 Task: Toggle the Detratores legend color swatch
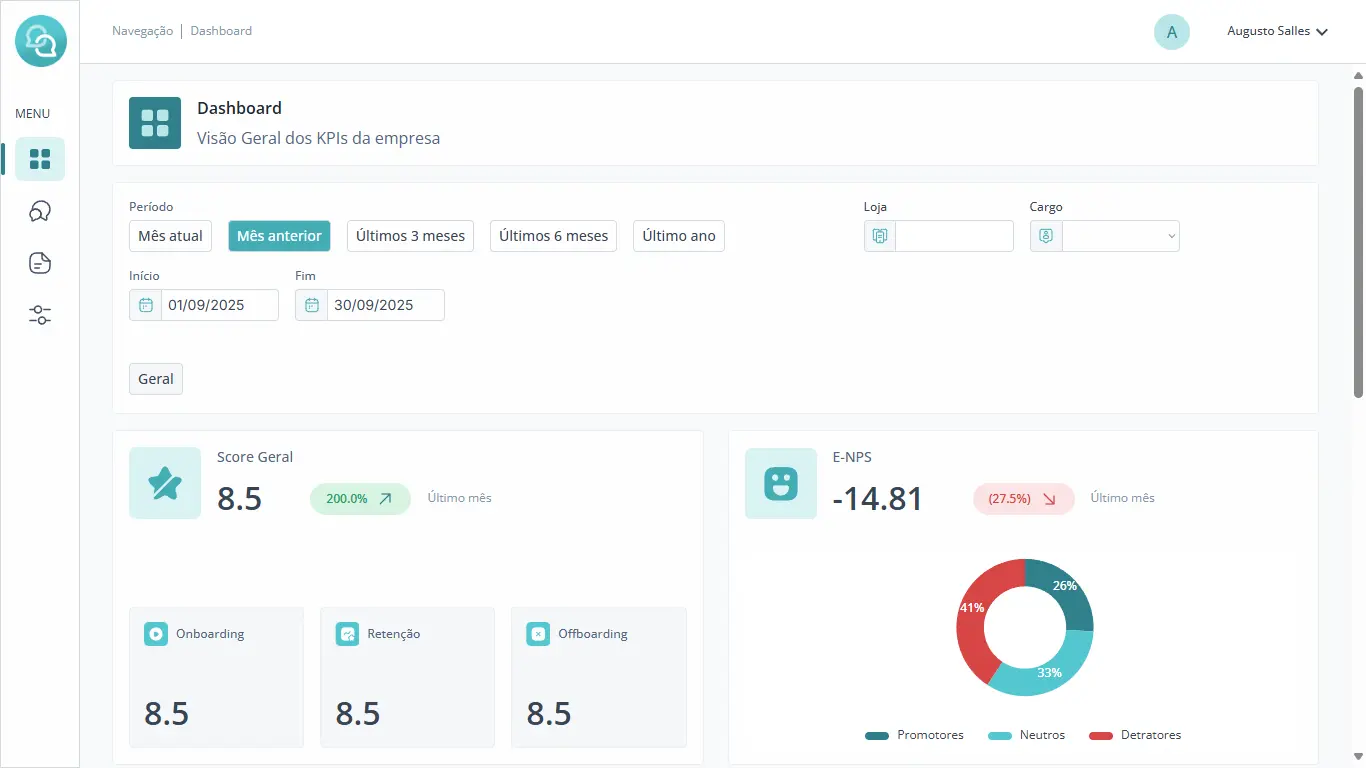click(x=1100, y=736)
